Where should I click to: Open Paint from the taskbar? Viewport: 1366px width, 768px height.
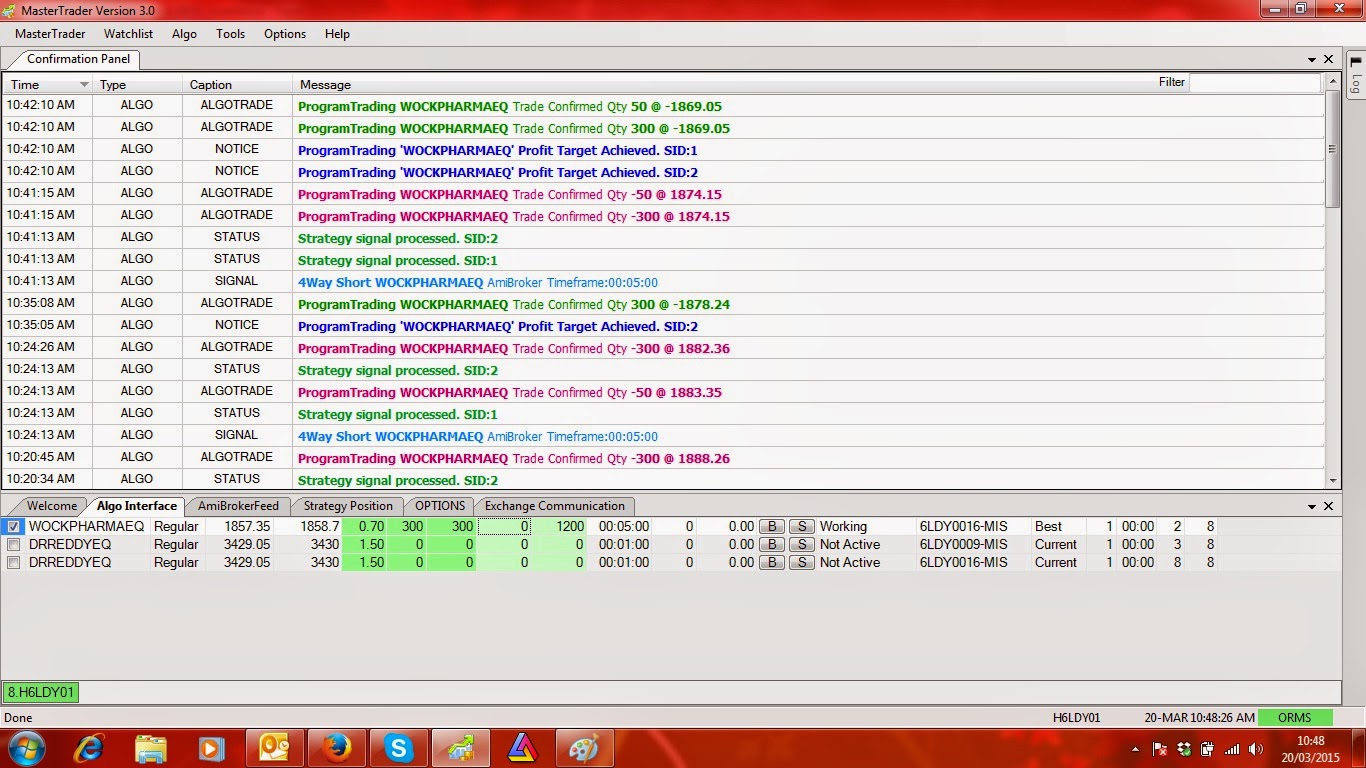pos(584,748)
